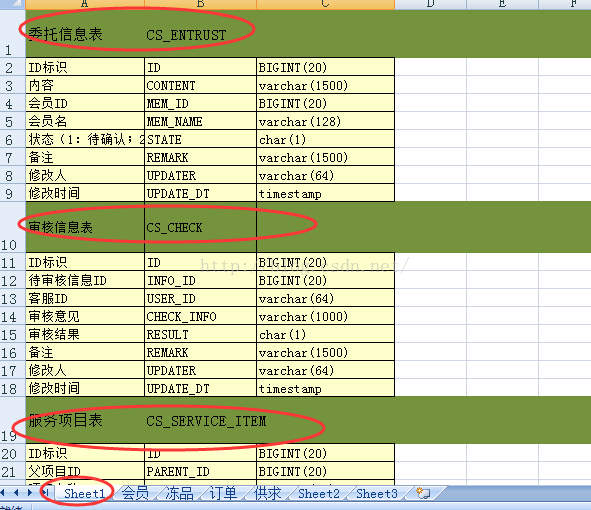Select UPDATER cell in row 17
Image resolution: width=591 pixels, height=510 pixels.
pyautogui.click(x=200, y=370)
